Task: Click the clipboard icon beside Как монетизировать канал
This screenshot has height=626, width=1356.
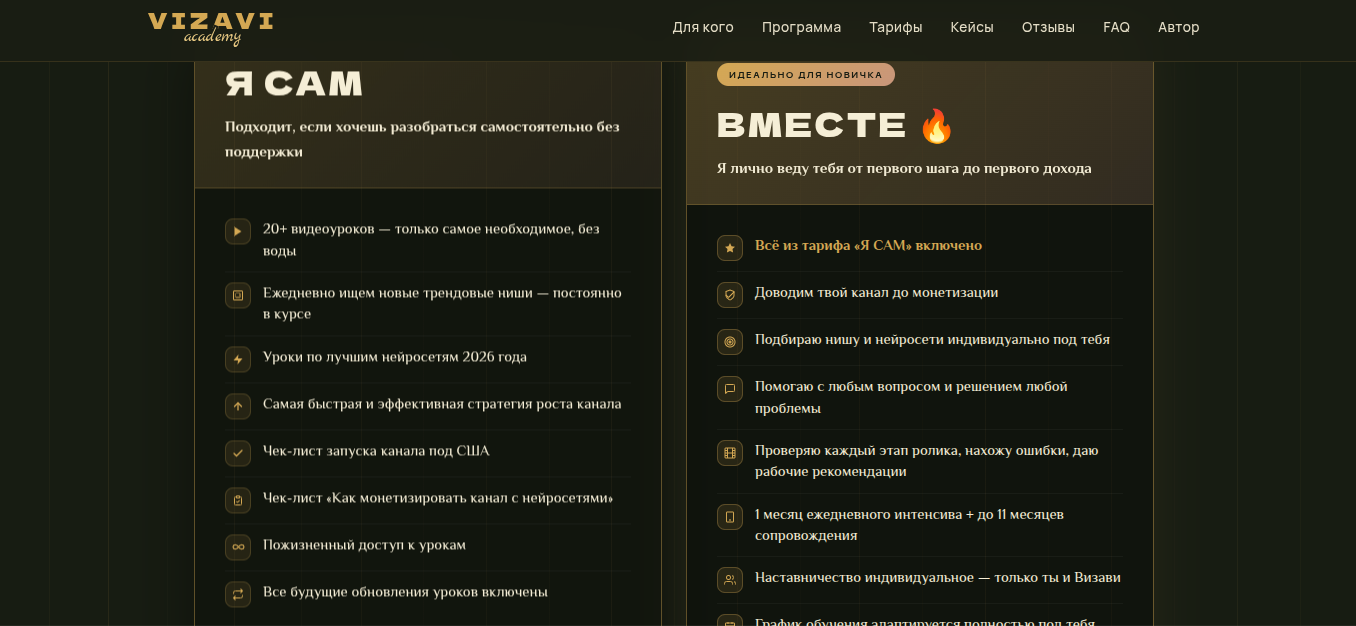Action: click(238, 500)
